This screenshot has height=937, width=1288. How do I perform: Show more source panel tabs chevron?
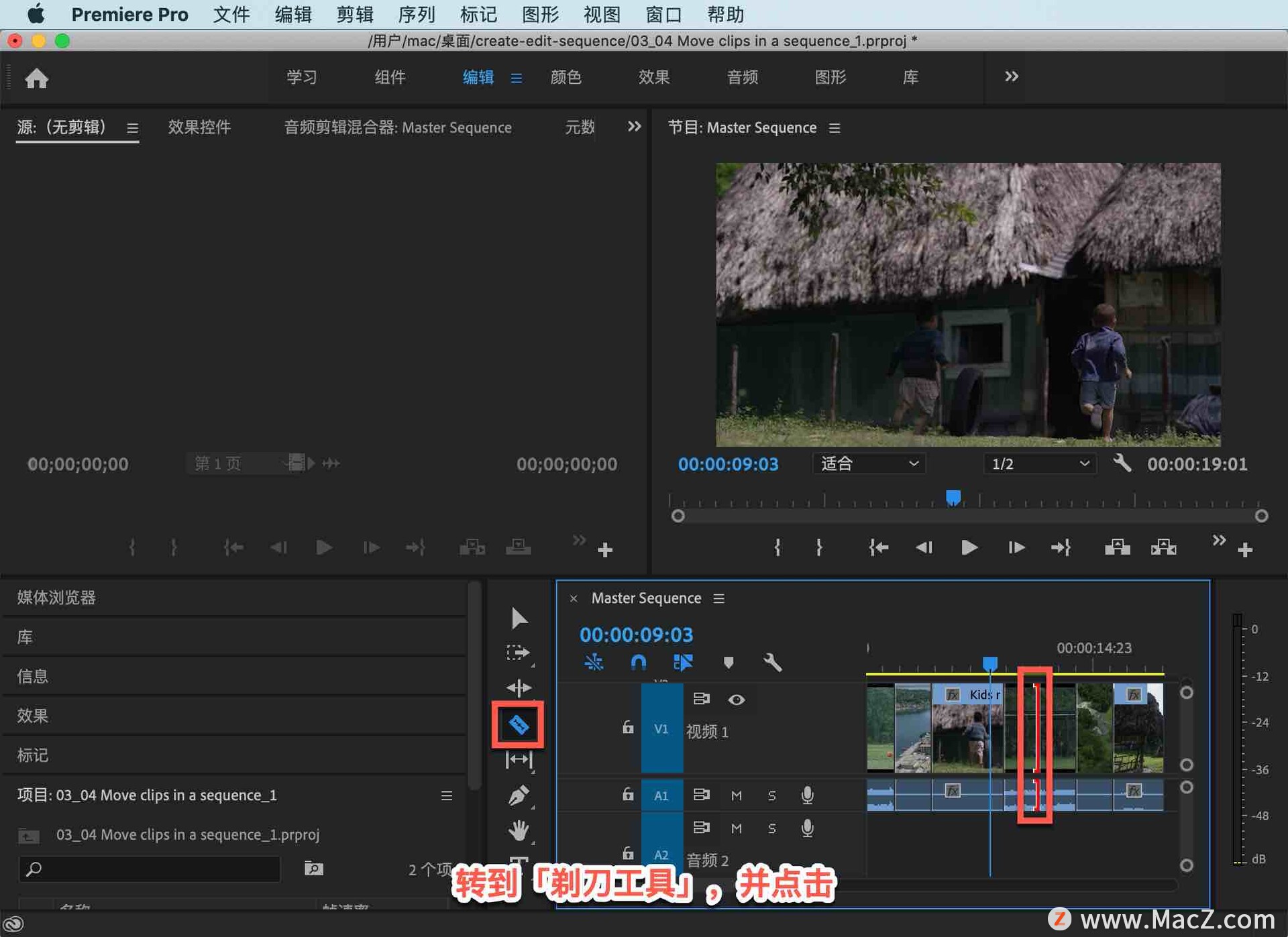[634, 126]
